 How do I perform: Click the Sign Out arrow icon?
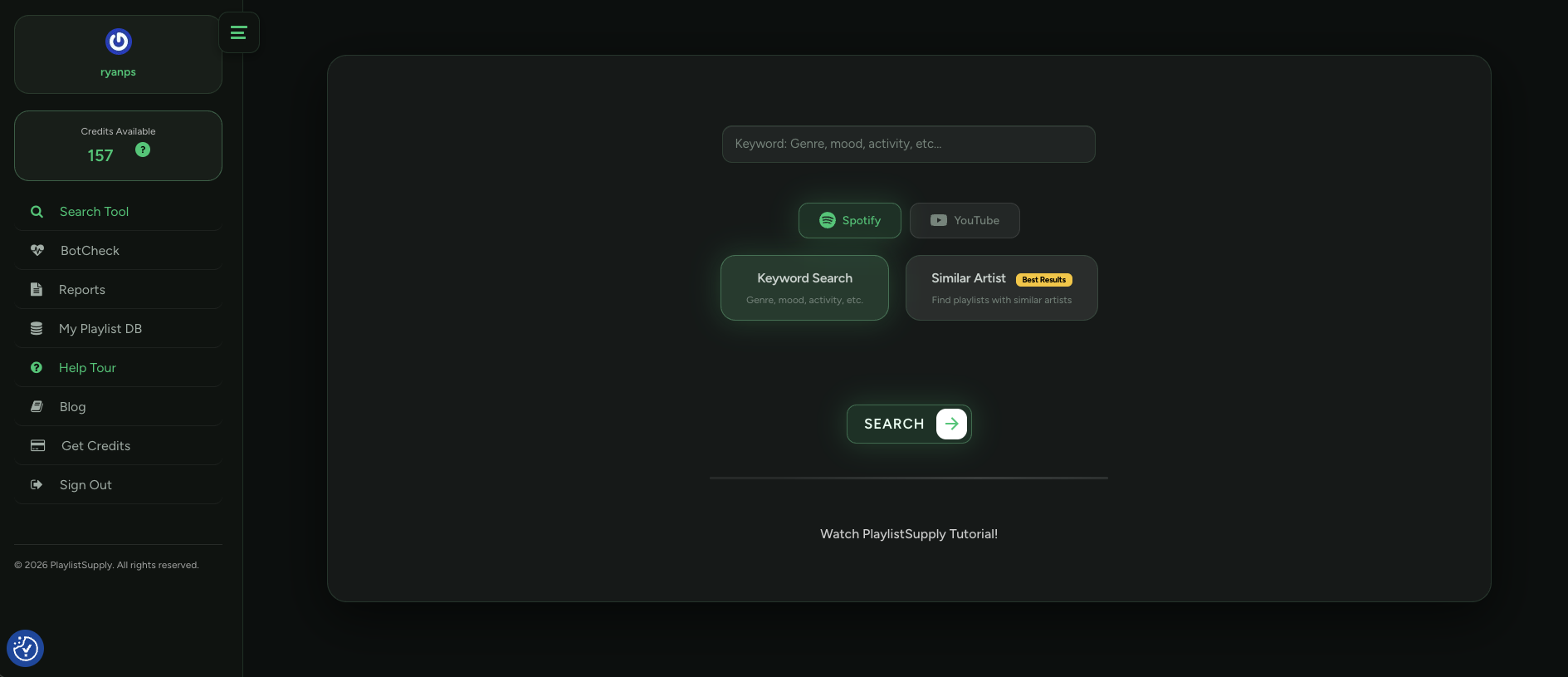tap(37, 484)
